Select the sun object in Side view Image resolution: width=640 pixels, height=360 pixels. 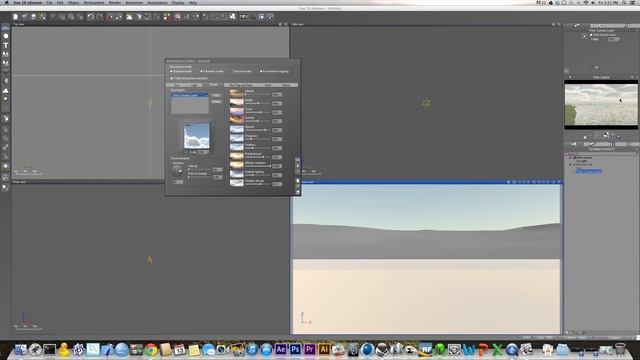pyautogui.click(x=426, y=103)
